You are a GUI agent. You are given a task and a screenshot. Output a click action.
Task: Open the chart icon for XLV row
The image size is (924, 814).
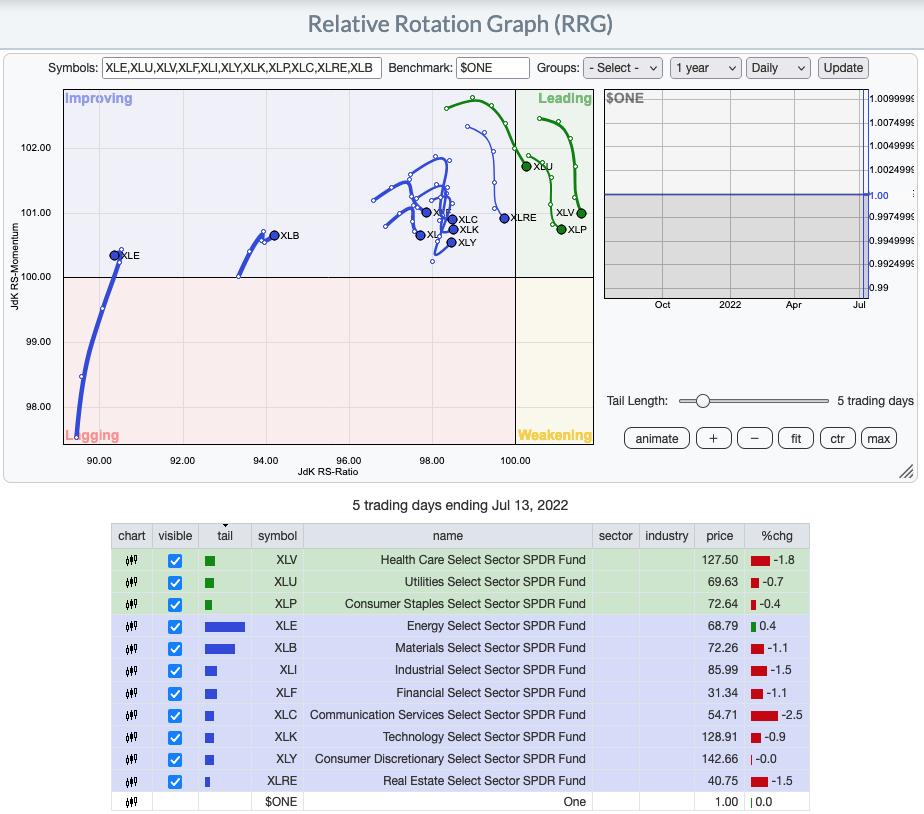(131, 561)
